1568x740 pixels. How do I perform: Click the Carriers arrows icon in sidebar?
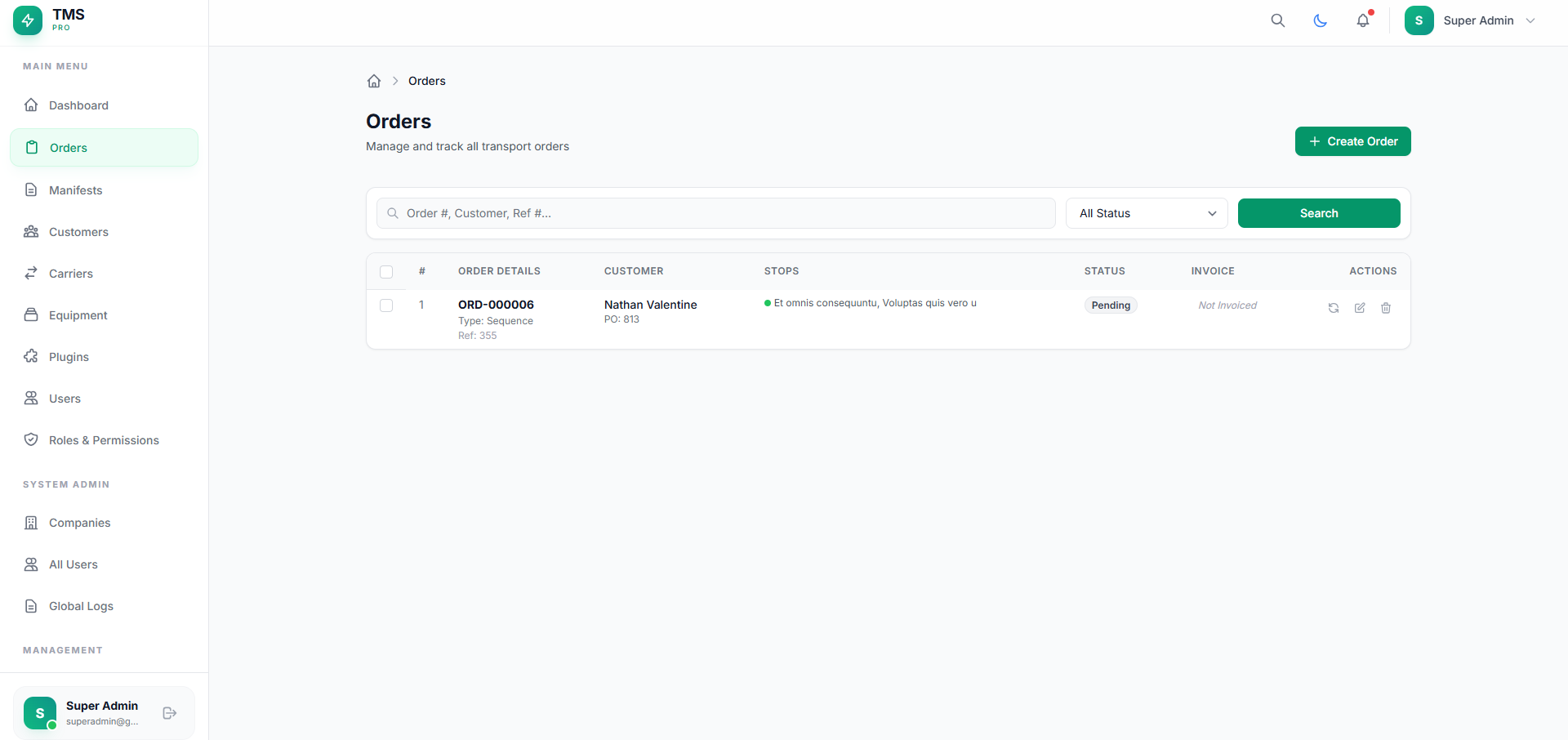pyautogui.click(x=31, y=274)
